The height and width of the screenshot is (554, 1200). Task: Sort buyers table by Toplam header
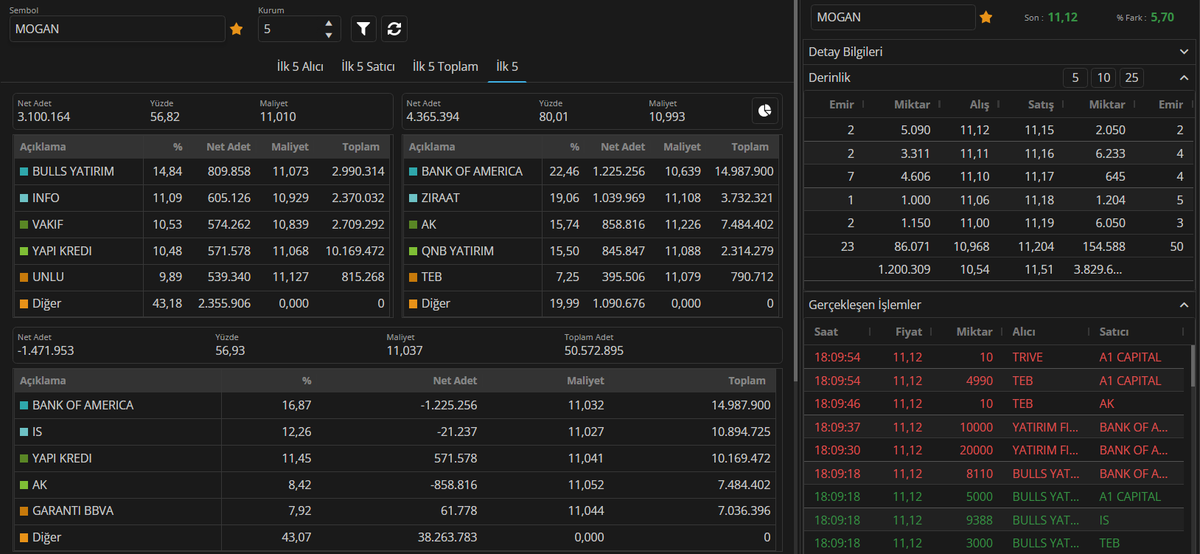(x=361, y=147)
